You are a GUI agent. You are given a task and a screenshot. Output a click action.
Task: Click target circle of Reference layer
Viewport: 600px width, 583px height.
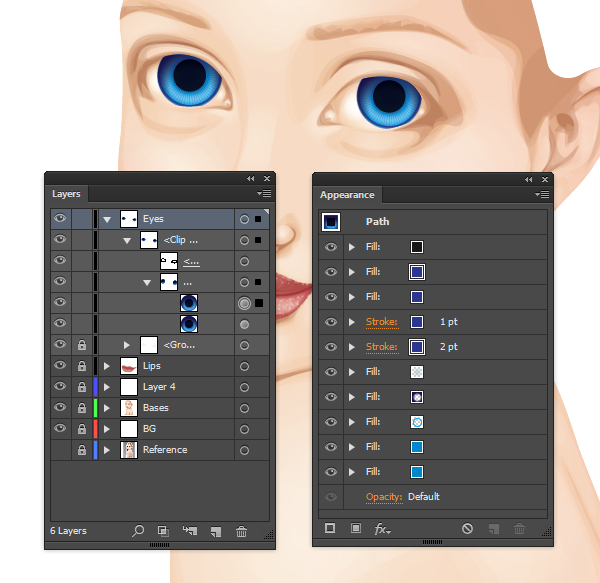(x=244, y=450)
